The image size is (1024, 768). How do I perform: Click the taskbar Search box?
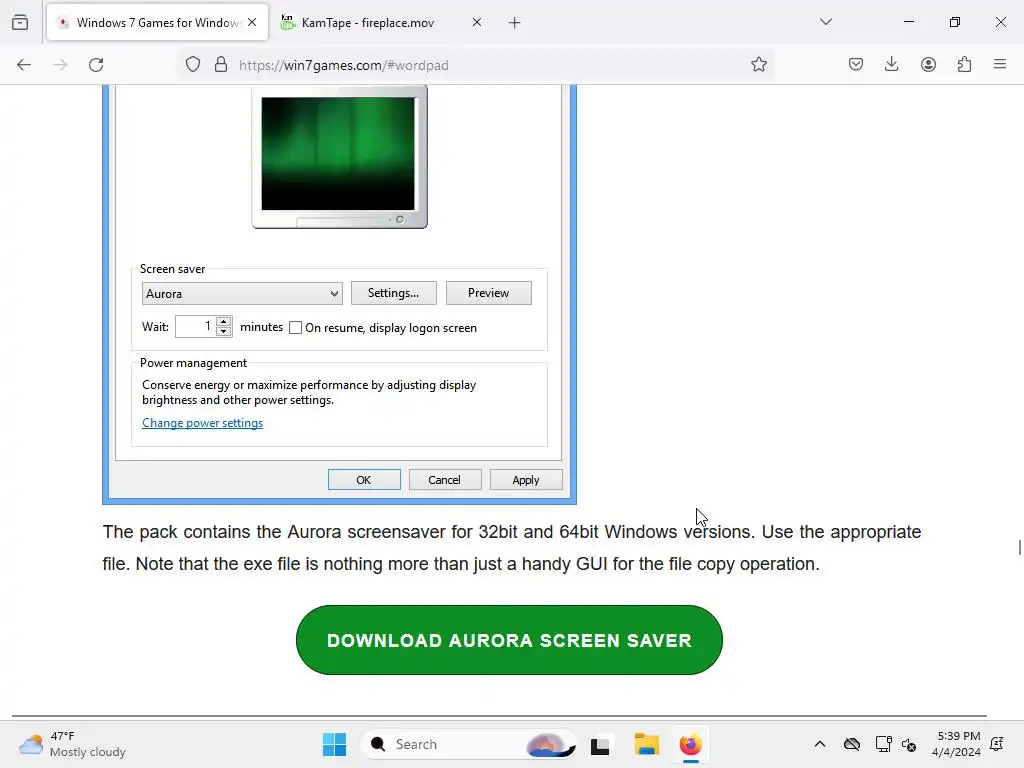point(469,744)
